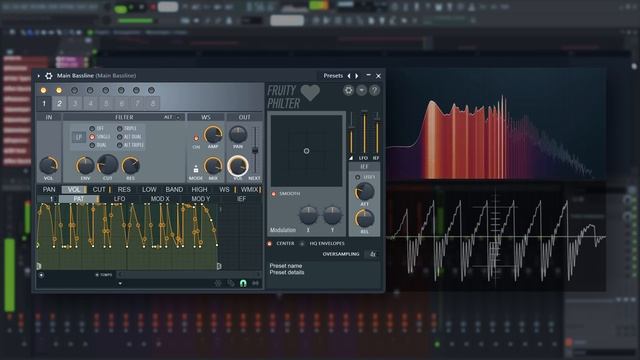Click the filter ENV knob
Viewport: 640px width, 360px height.
(85, 166)
